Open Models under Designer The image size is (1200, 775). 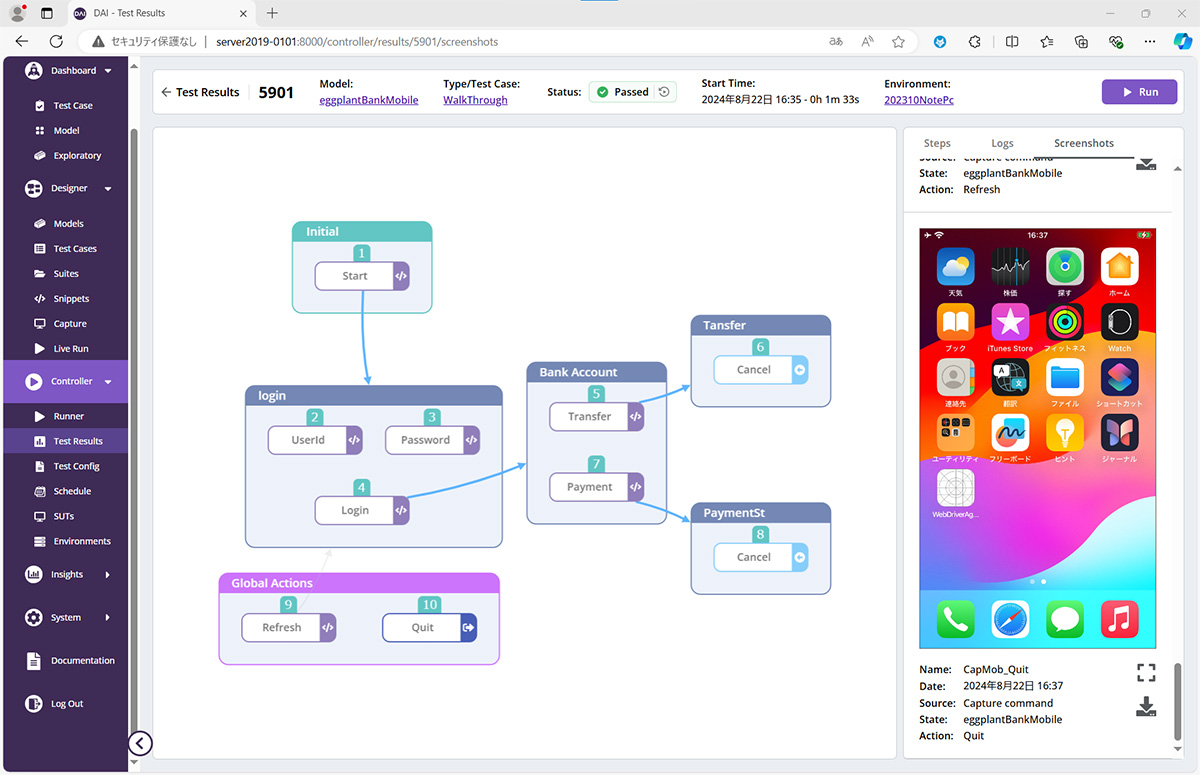coord(68,223)
